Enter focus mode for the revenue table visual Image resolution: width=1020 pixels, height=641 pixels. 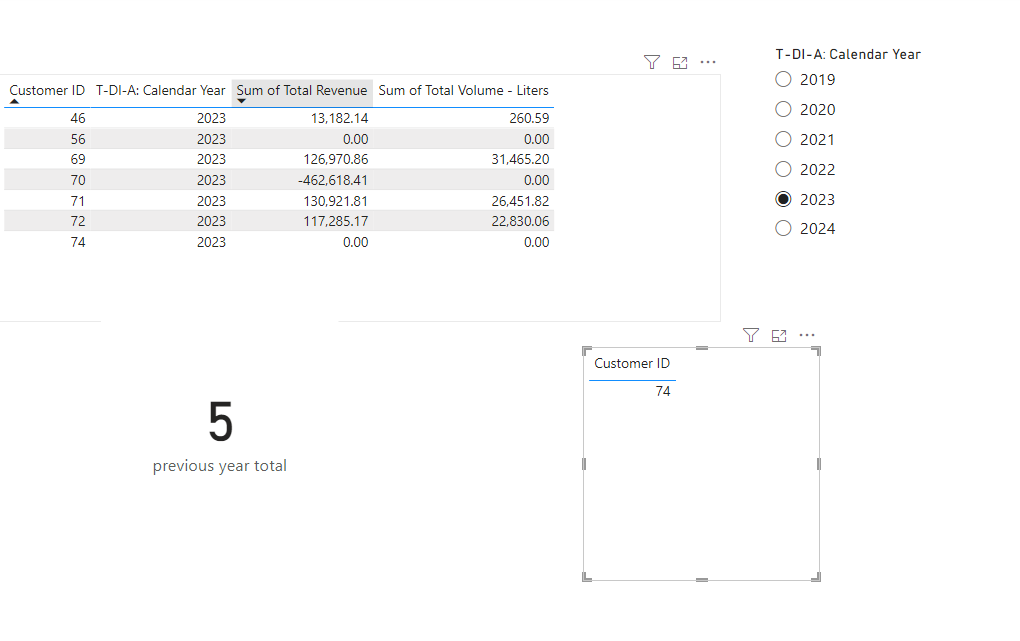[680, 62]
